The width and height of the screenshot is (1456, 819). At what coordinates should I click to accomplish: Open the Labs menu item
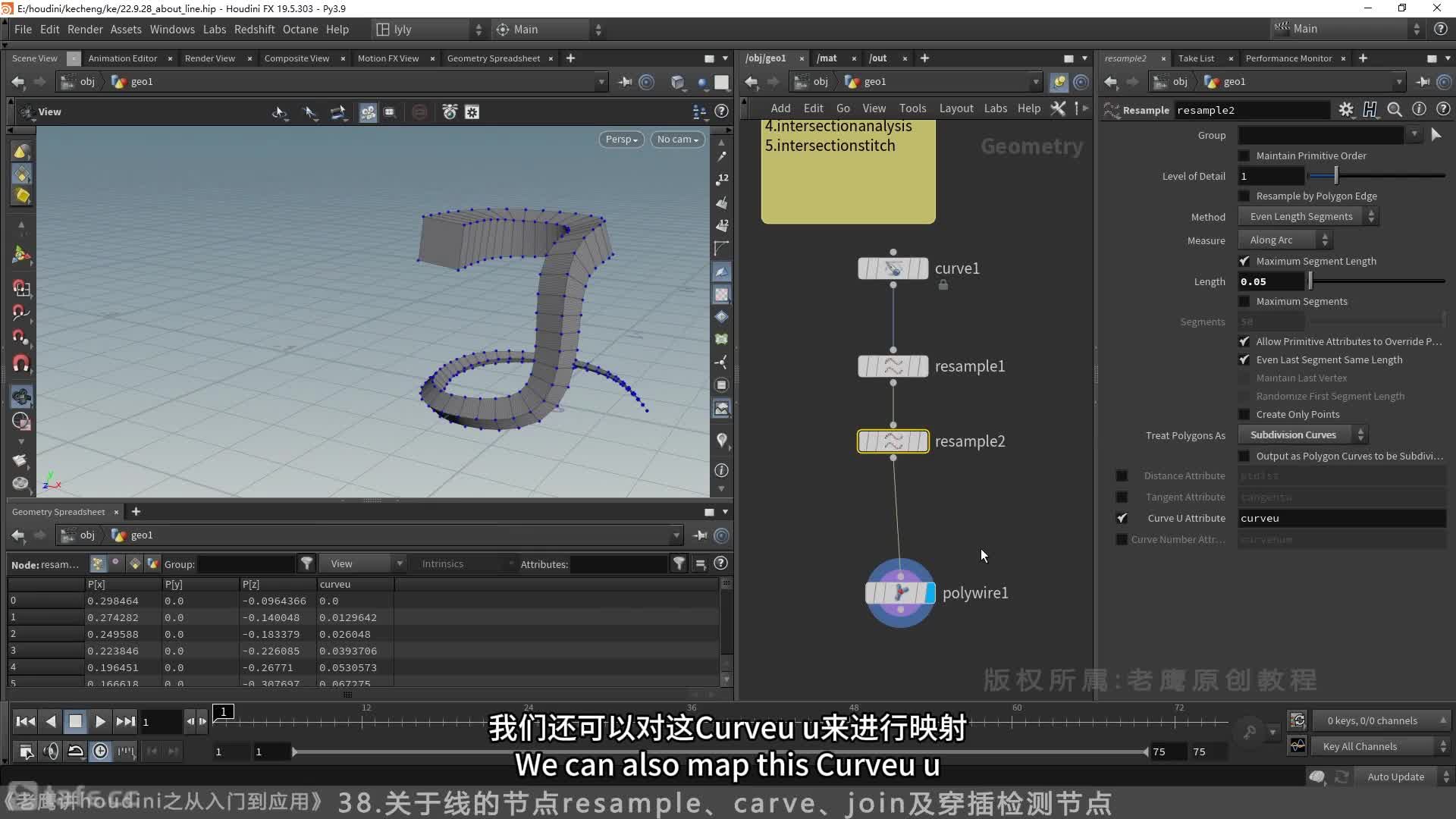tap(213, 29)
